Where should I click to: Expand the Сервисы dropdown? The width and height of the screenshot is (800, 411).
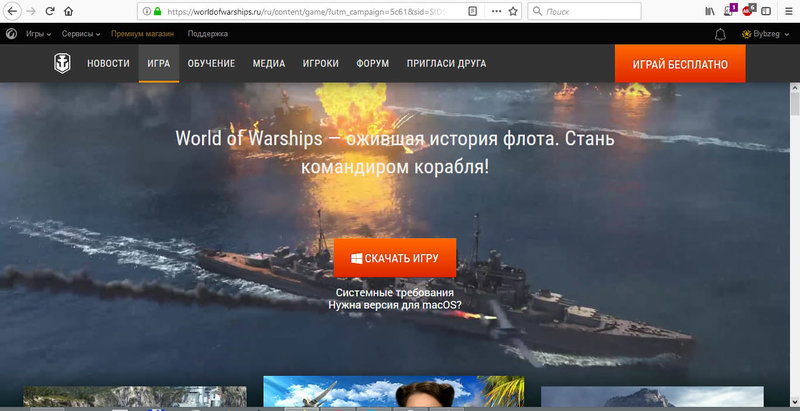(x=81, y=34)
